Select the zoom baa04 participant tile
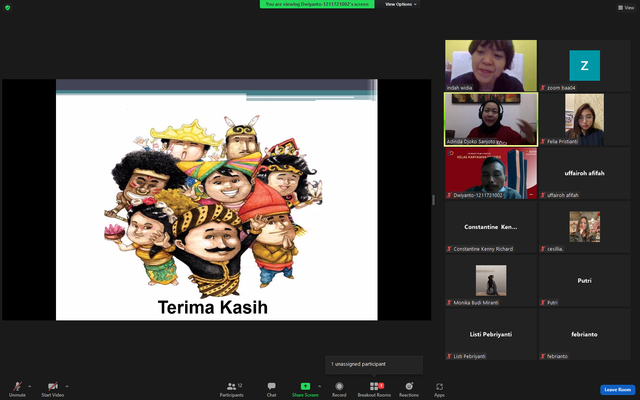The height and width of the screenshot is (400, 640). (584, 65)
